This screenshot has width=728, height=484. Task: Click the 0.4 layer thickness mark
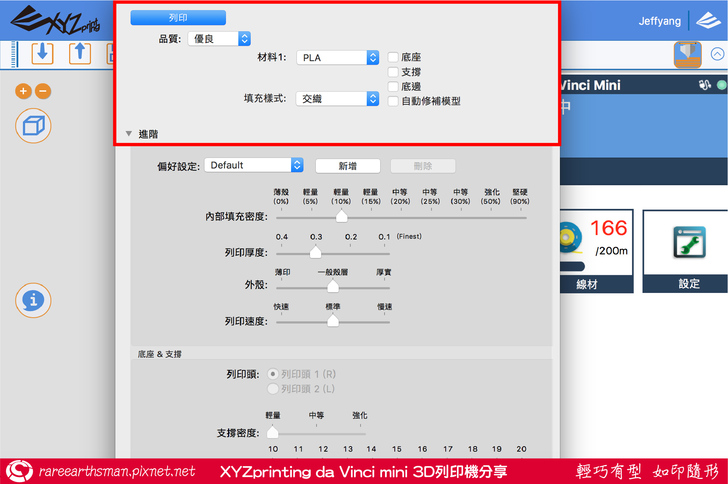point(282,237)
